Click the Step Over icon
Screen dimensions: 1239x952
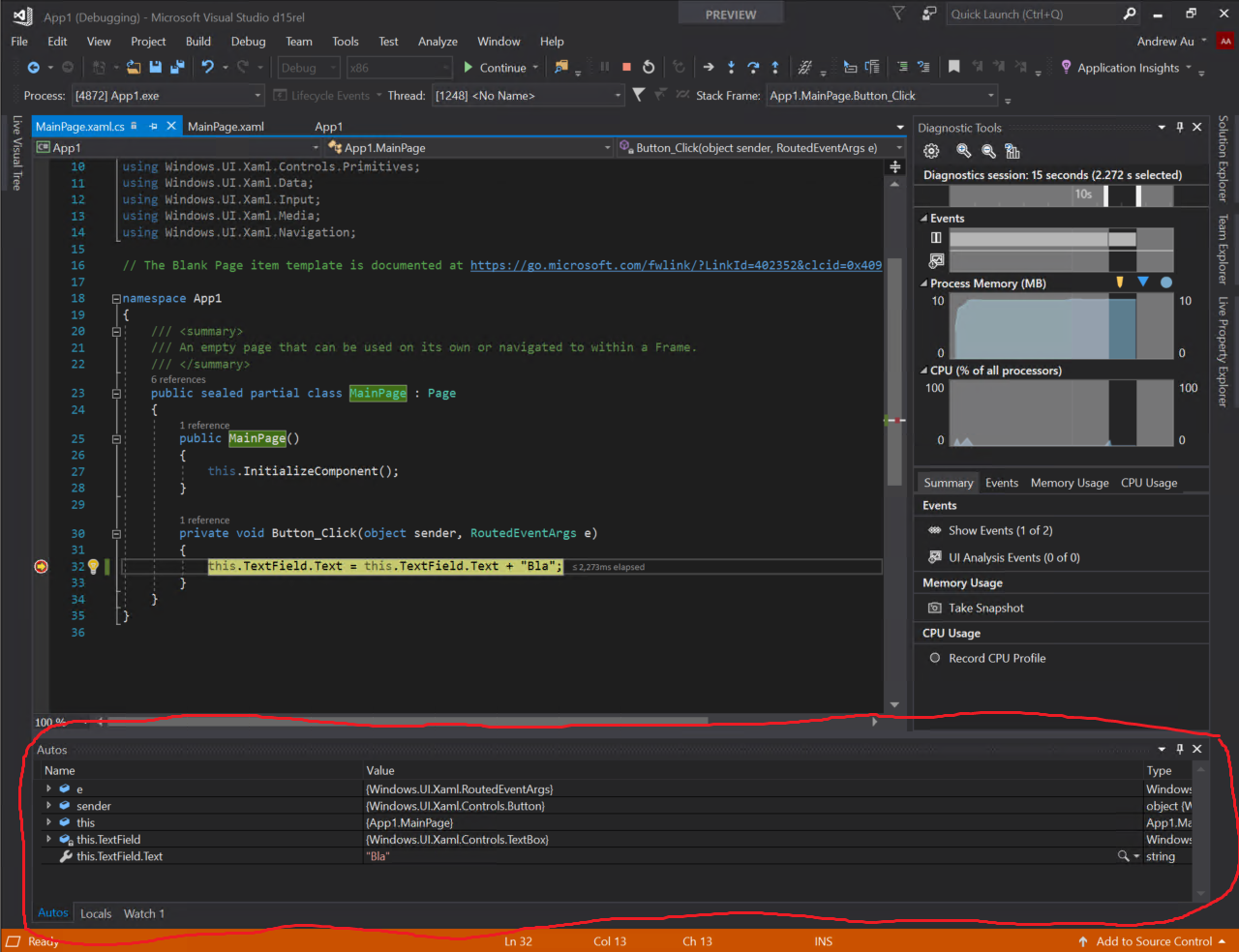pos(753,67)
